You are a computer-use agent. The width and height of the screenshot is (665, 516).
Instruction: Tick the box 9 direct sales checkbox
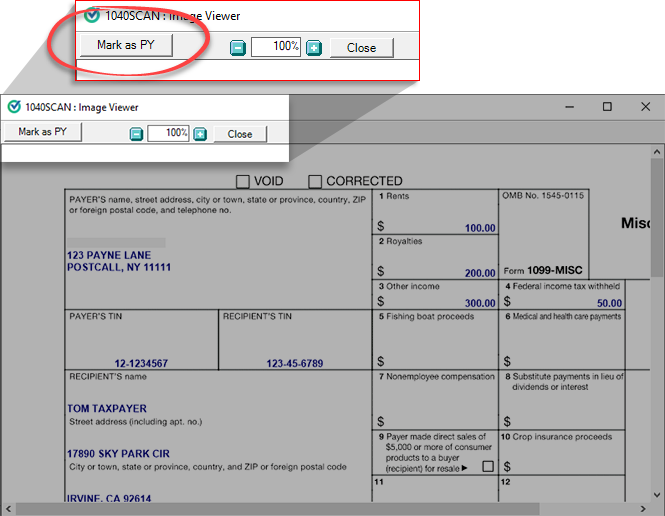488,466
